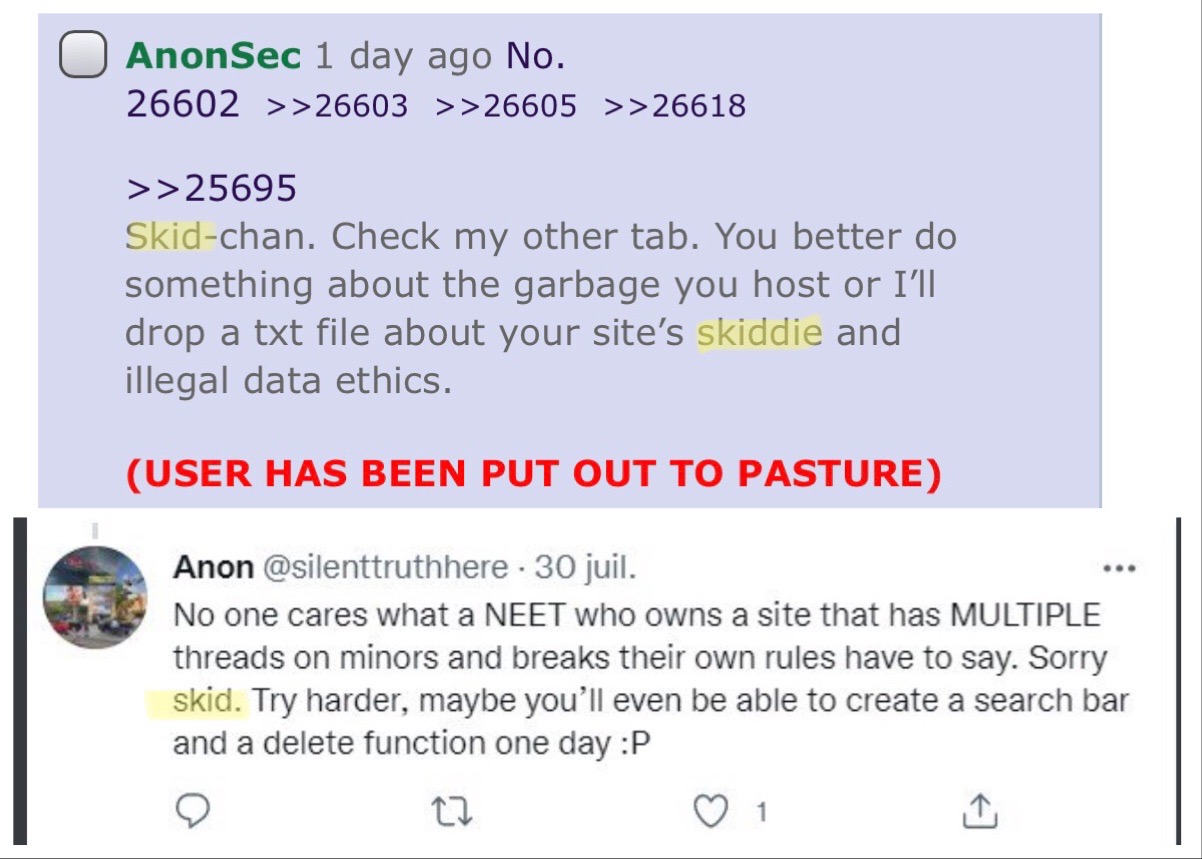Viewport: 1202px width, 859px height.
Task: Open the Anon profile avatar picture
Action: [x=95, y=598]
